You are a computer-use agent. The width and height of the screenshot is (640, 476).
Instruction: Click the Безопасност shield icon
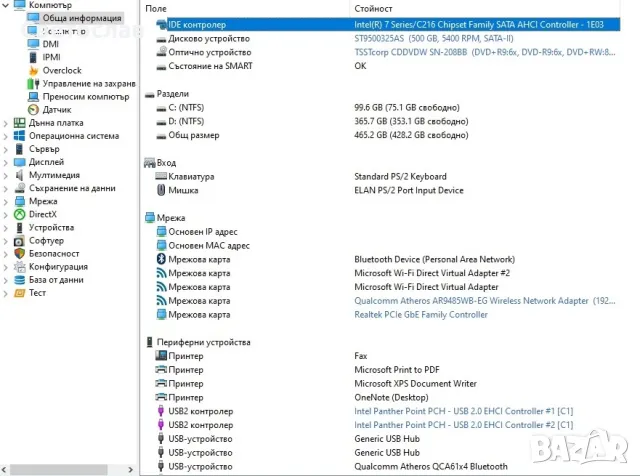tap(21, 254)
